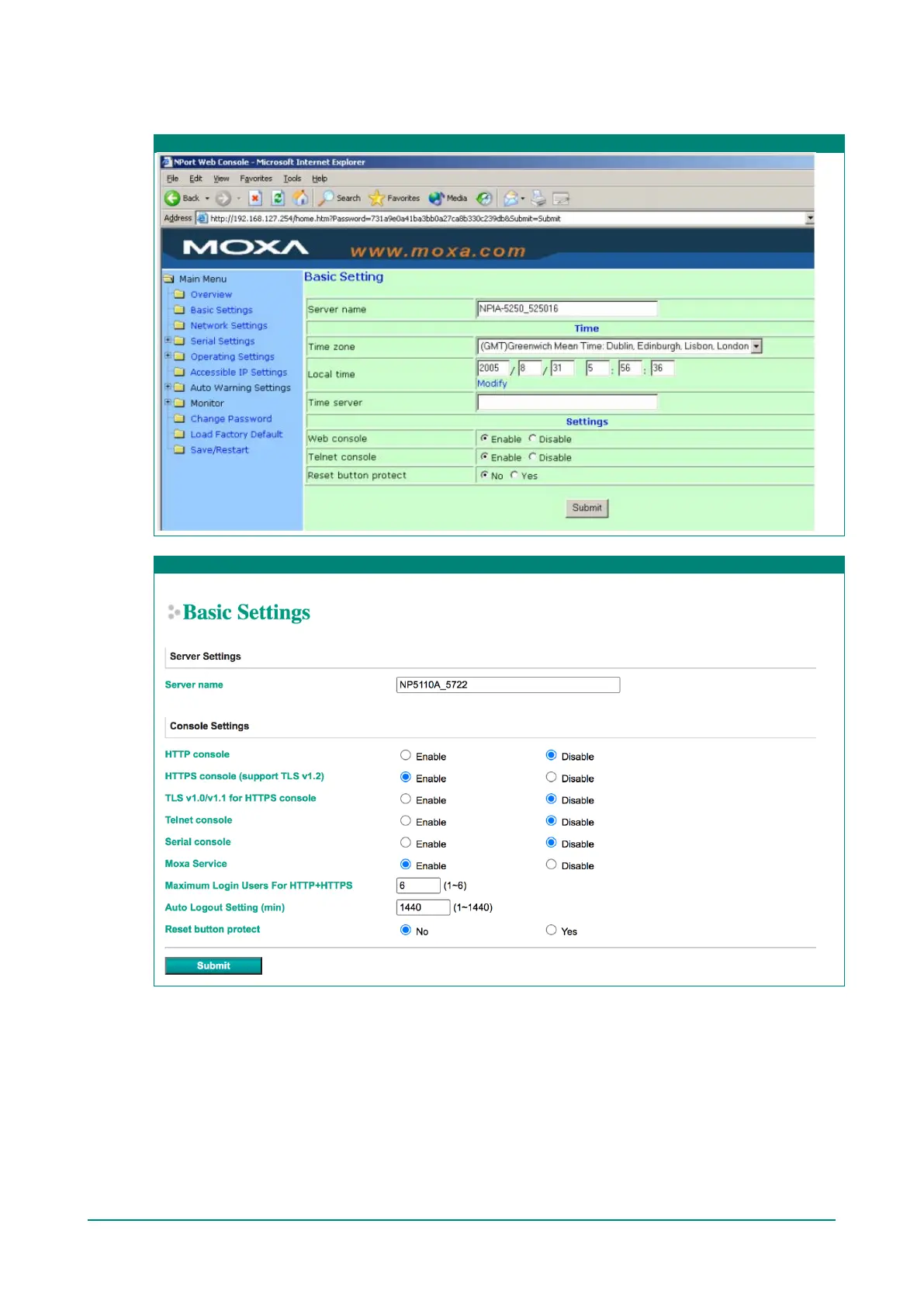Open the address bar dropdown arrow
Image resolution: width=924 pixels, height=1307 pixels.
coord(810,219)
